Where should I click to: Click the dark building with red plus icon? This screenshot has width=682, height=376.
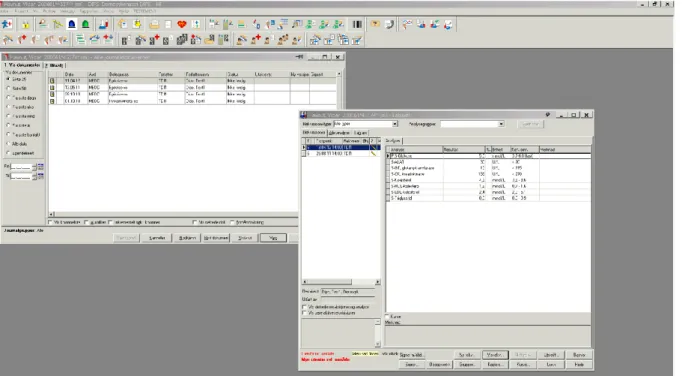pyautogui.click(x=154, y=40)
